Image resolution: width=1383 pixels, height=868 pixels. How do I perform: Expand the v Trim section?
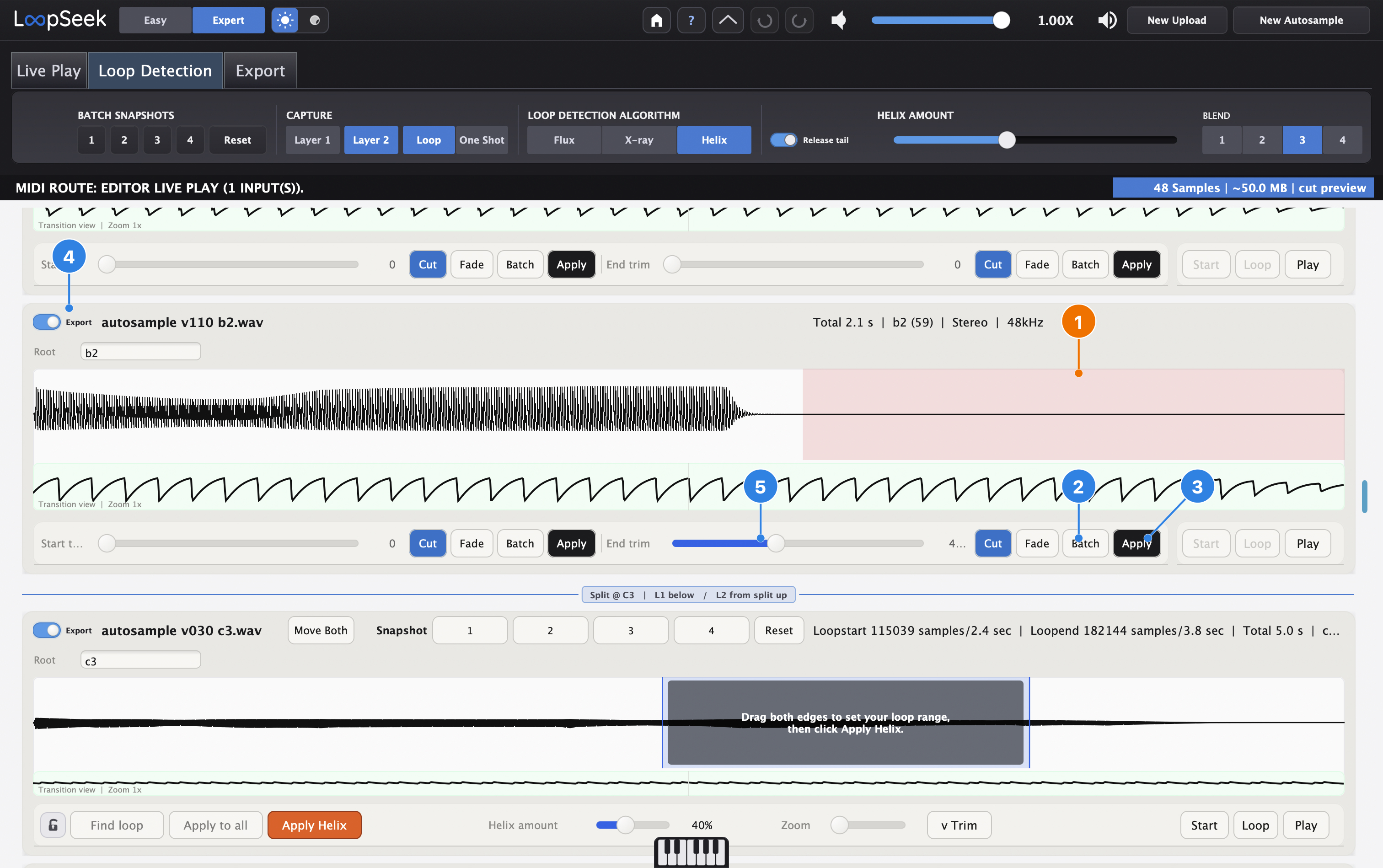click(x=959, y=825)
